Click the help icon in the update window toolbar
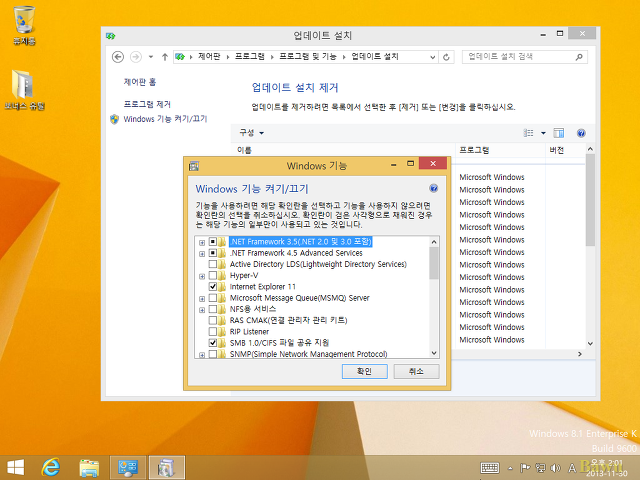The height and width of the screenshot is (480, 640). 581,133
